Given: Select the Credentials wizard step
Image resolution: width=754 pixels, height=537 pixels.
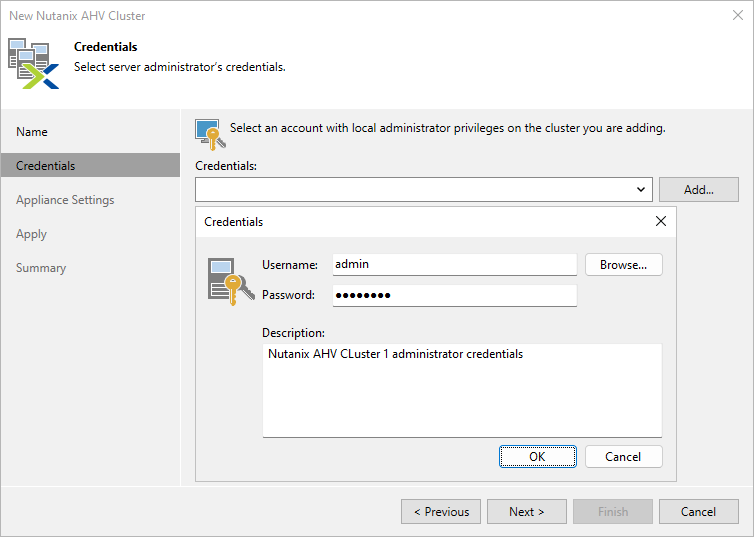Looking at the screenshot, I should coord(45,166).
